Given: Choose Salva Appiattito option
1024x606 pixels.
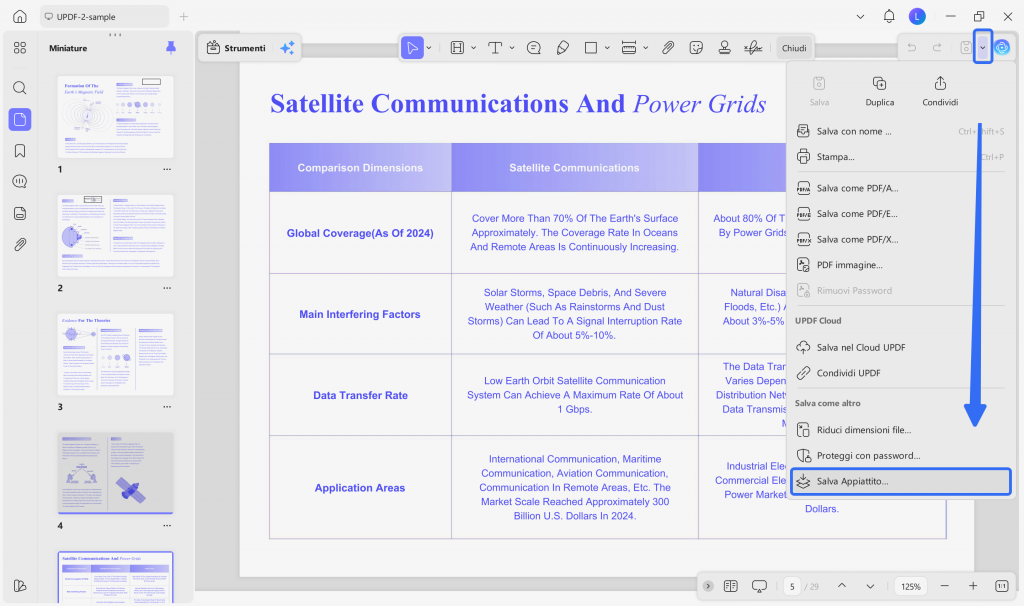Looking at the screenshot, I should (x=901, y=481).
